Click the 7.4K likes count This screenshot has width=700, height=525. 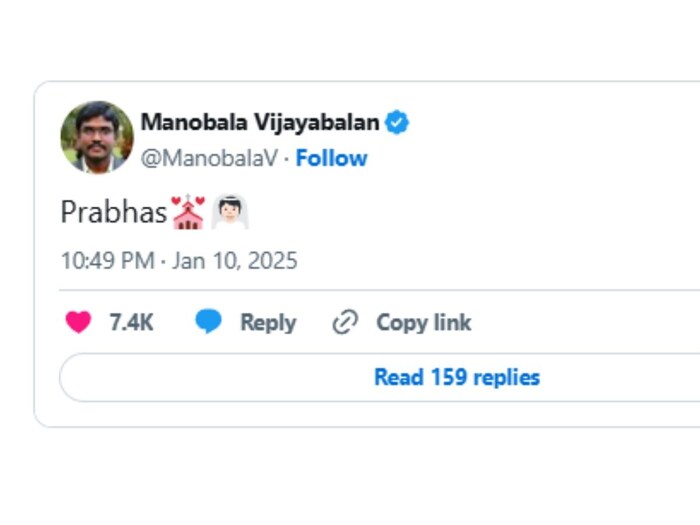131,322
